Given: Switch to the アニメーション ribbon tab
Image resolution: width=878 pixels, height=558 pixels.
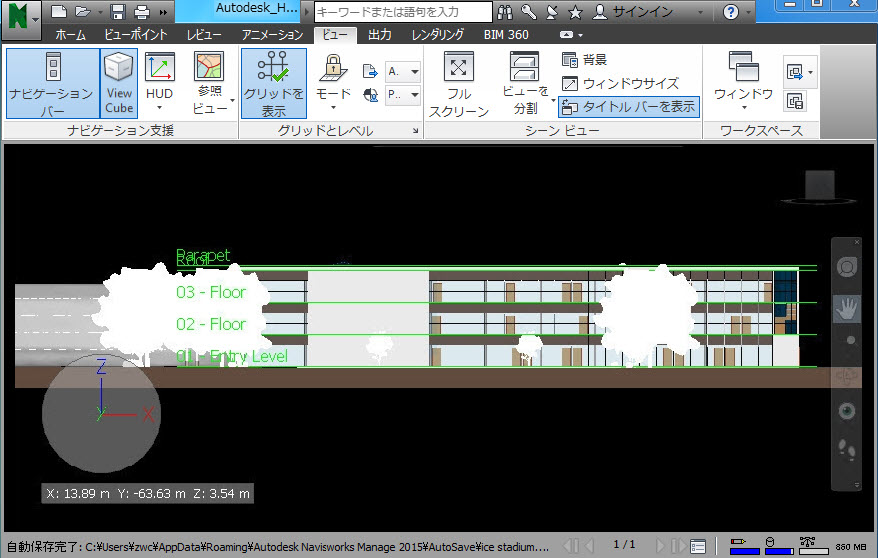Looking at the screenshot, I should 273,35.
